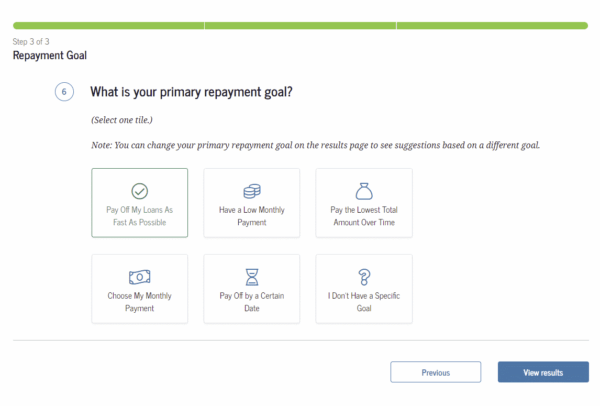The width and height of the screenshot is (600, 406).
Task: Click the hourglass icon
Action: [x=252, y=277]
